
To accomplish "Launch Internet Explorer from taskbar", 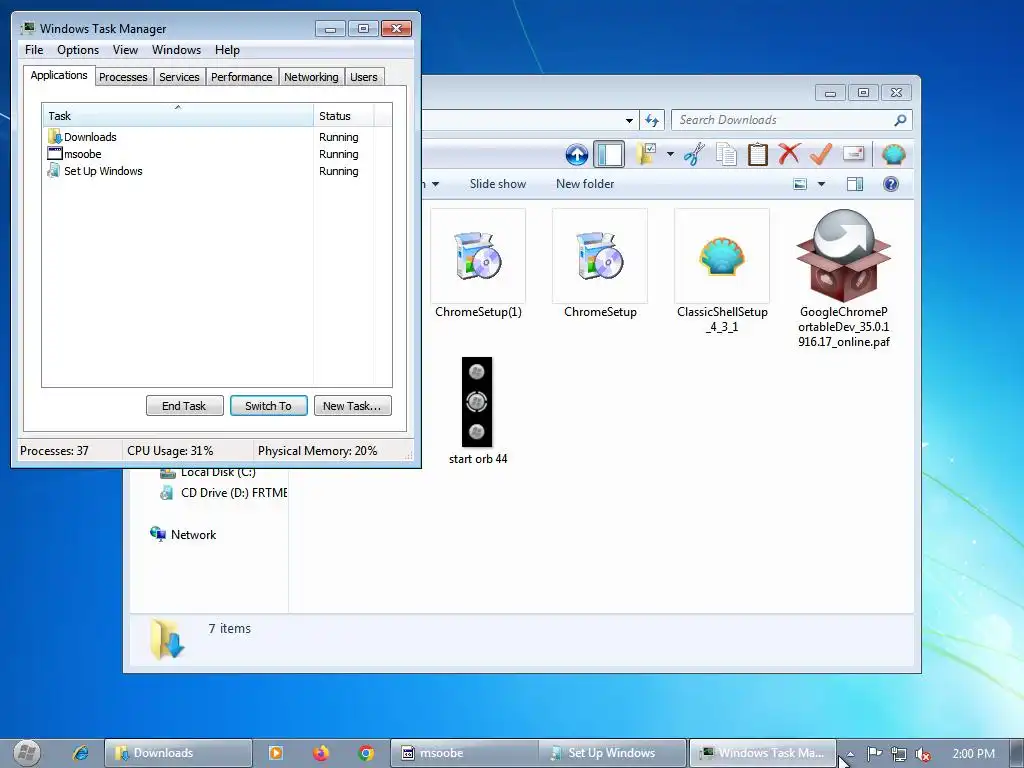I will 80,753.
